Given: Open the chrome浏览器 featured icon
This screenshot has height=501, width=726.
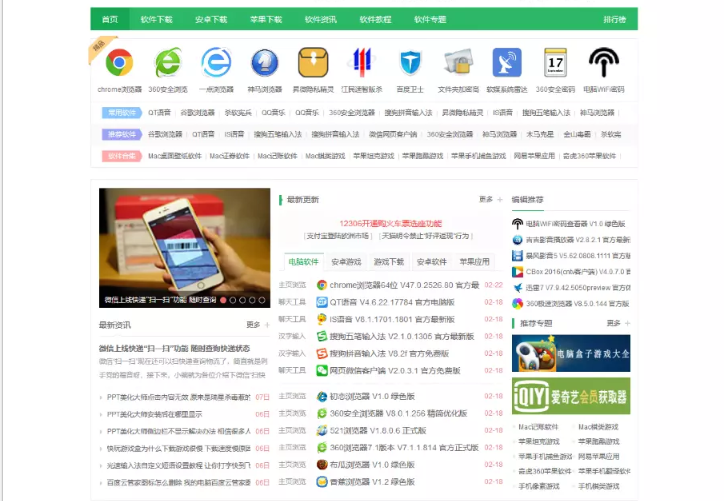Looking at the screenshot, I should tap(119, 63).
